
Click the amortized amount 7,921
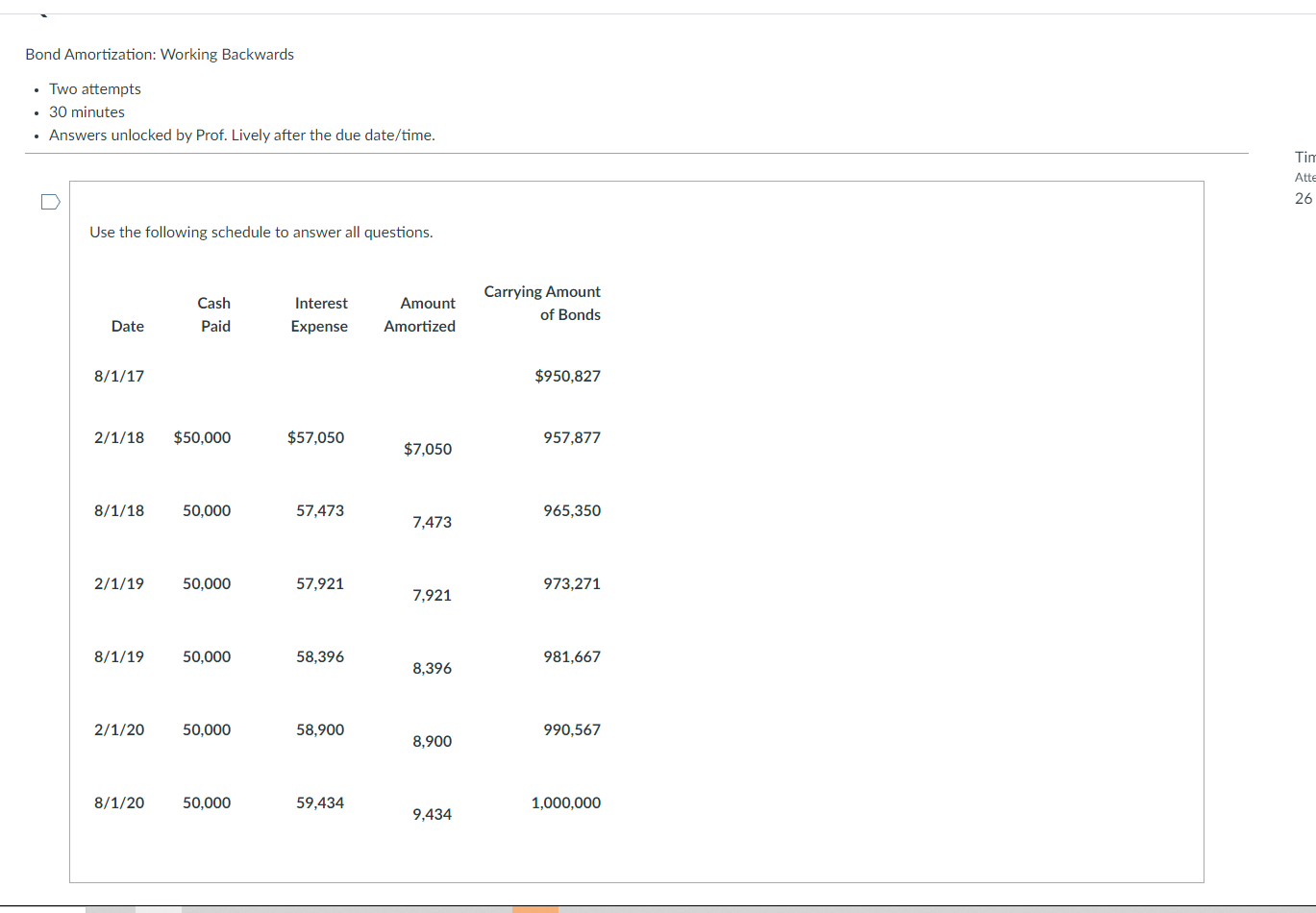[433, 596]
